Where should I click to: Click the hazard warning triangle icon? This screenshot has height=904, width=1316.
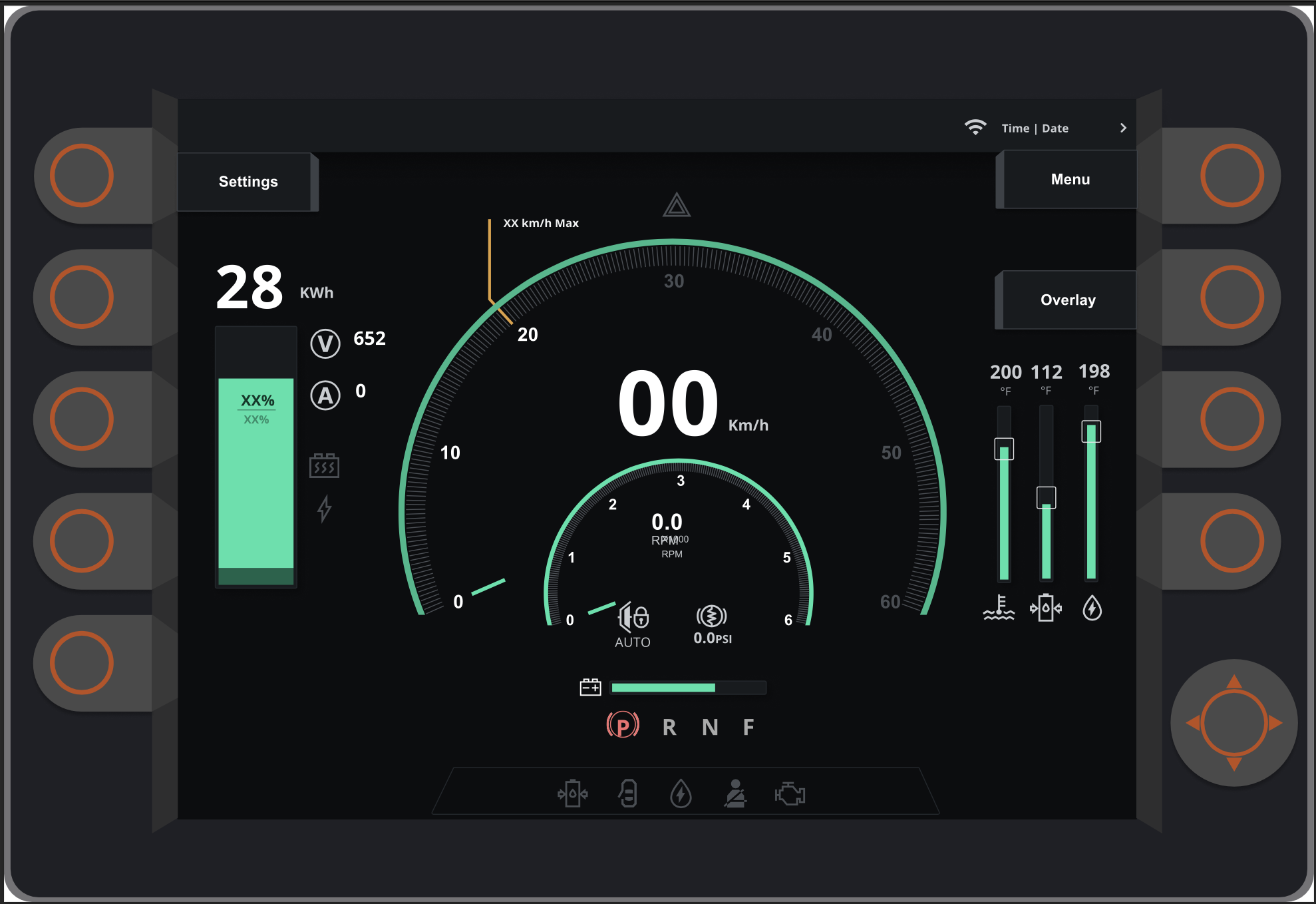pos(677,206)
